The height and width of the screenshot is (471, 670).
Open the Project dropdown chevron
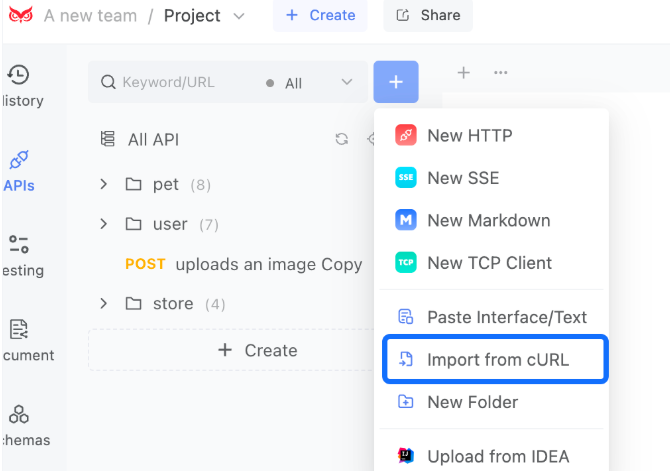pos(239,17)
